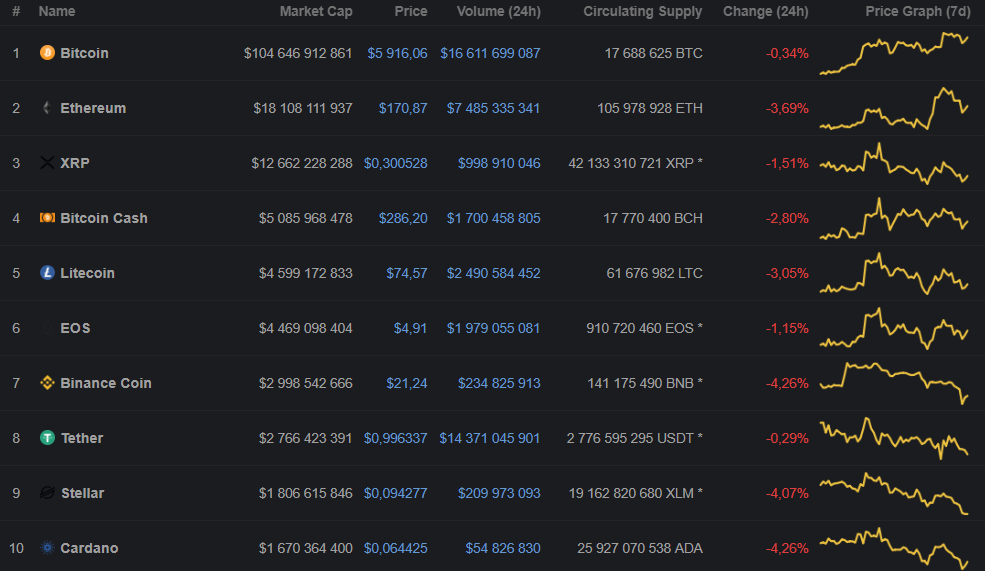Screen dimensions: 985x571
Task: Open the Ethereum name link
Action: (93, 108)
